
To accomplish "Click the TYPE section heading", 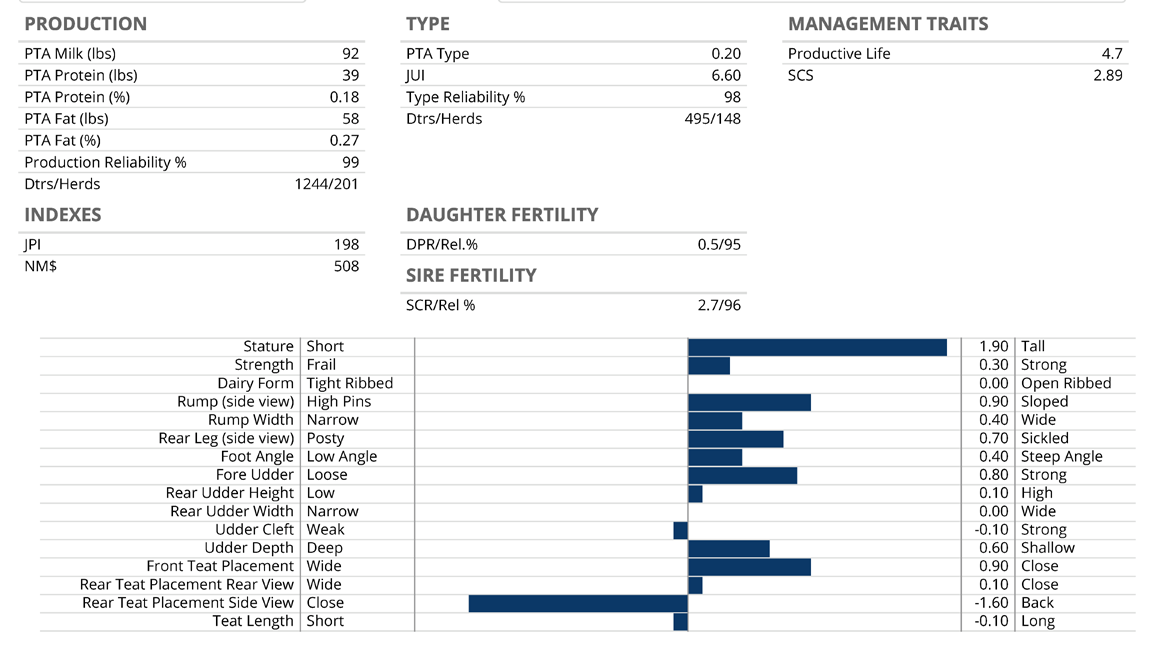I will coord(428,24).
